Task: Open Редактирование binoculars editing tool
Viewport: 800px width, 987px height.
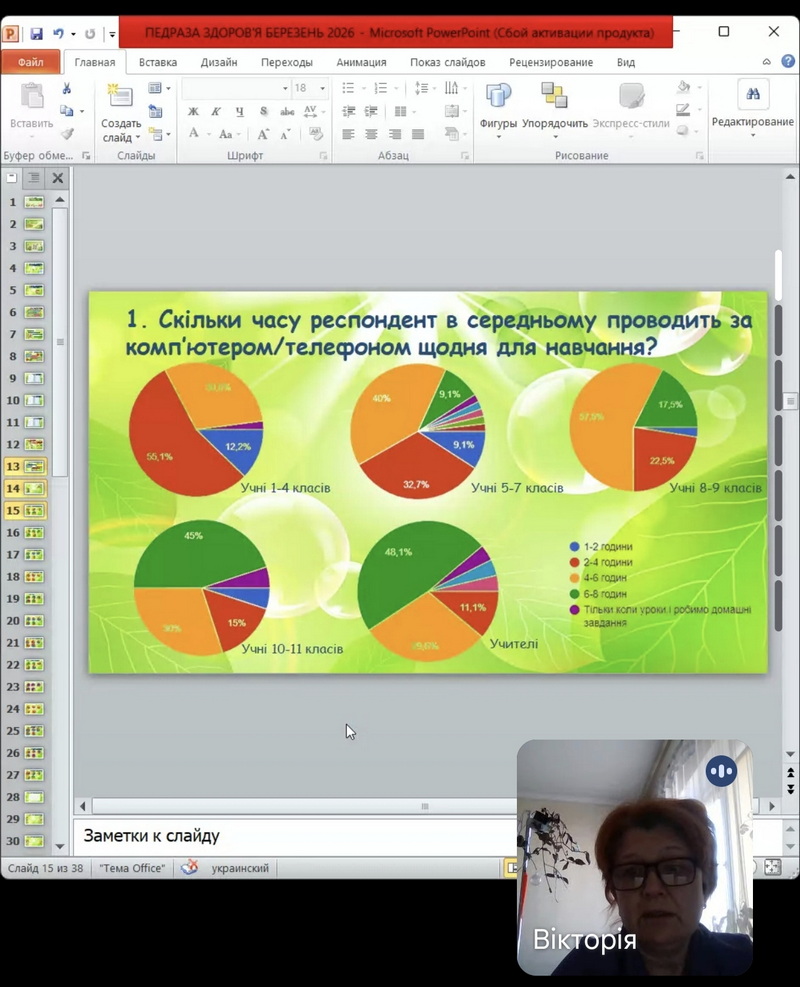Action: click(752, 96)
